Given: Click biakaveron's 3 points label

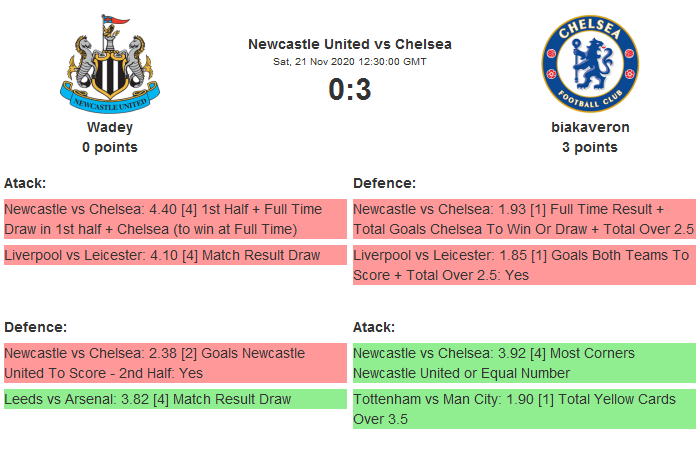Looking at the screenshot, I should pyautogui.click(x=590, y=147).
